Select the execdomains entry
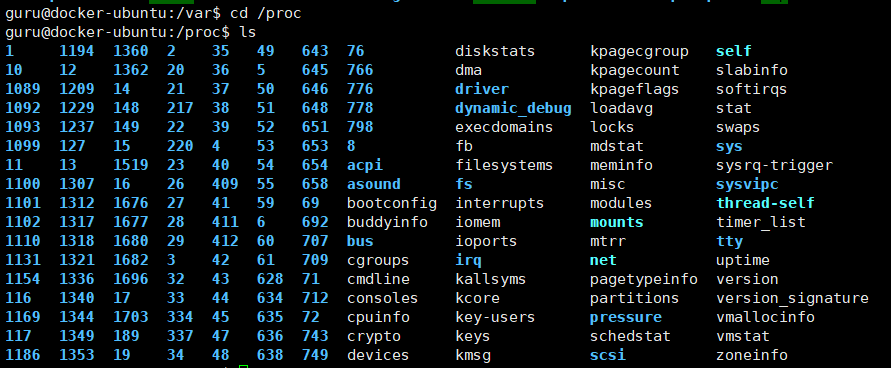Image resolution: width=891 pixels, height=368 pixels. [x=504, y=128]
